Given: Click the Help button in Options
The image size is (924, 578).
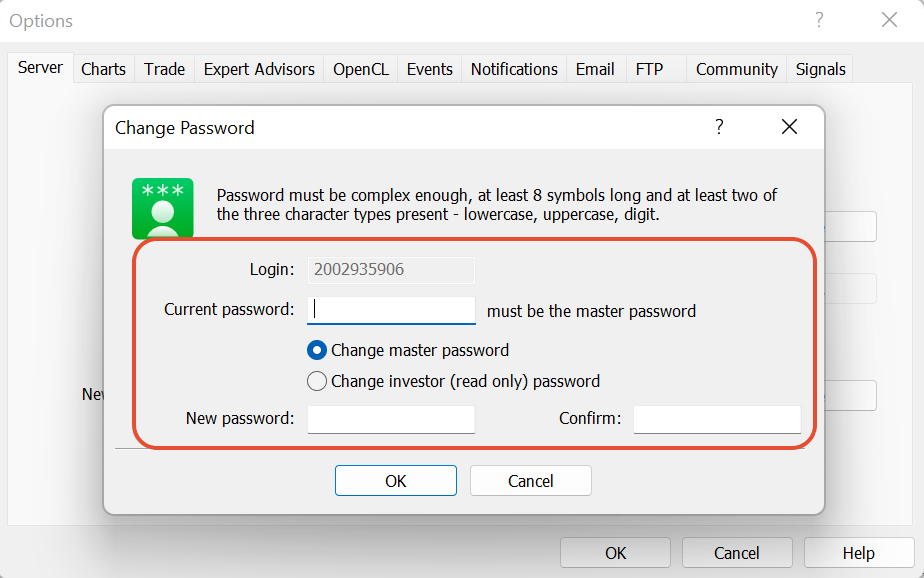Looking at the screenshot, I should (859, 553).
